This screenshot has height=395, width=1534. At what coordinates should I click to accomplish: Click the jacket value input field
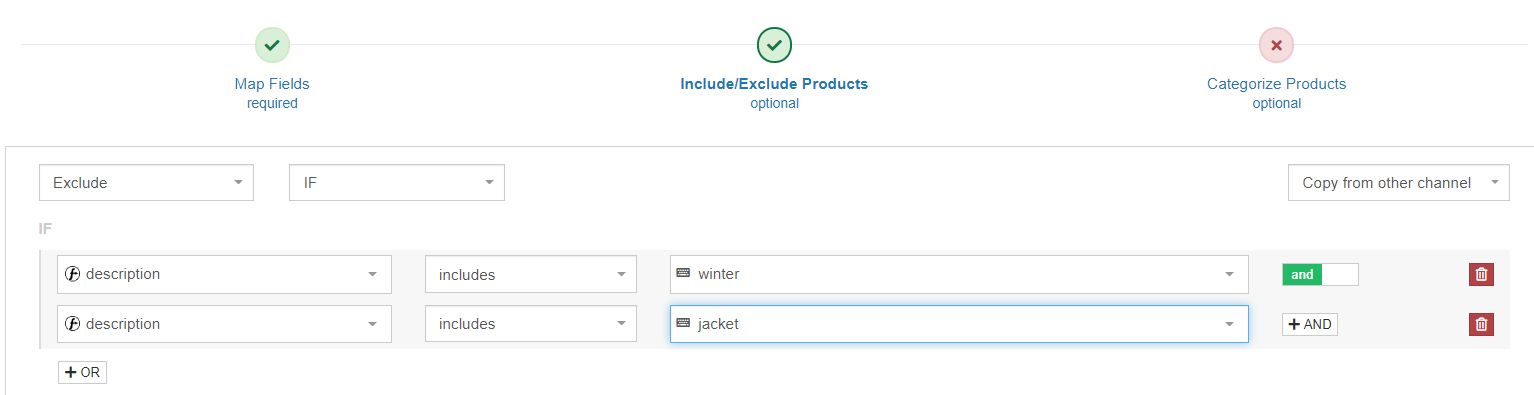(959, 324)
